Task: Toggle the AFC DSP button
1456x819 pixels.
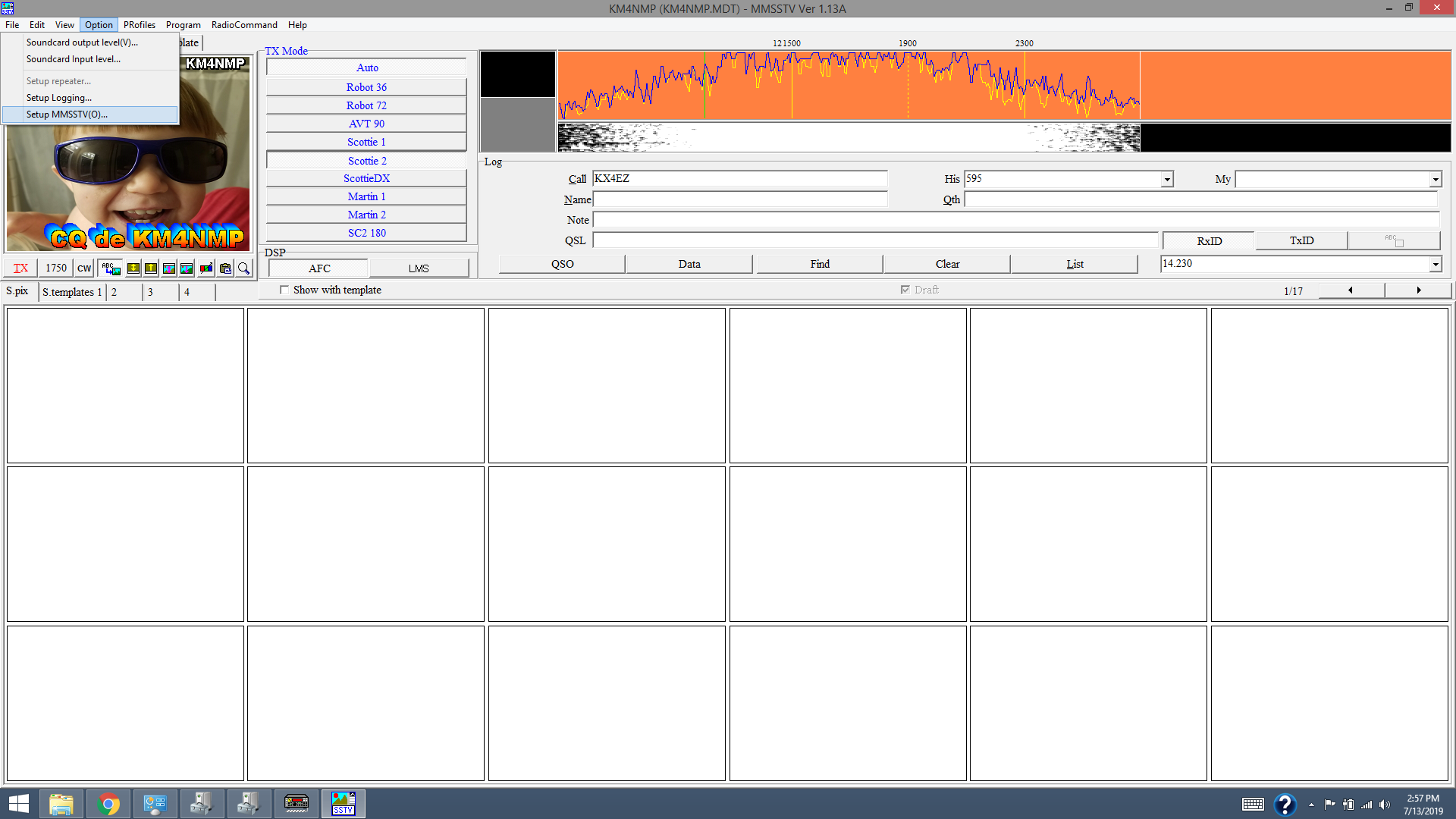Action: tap(318, 268)
